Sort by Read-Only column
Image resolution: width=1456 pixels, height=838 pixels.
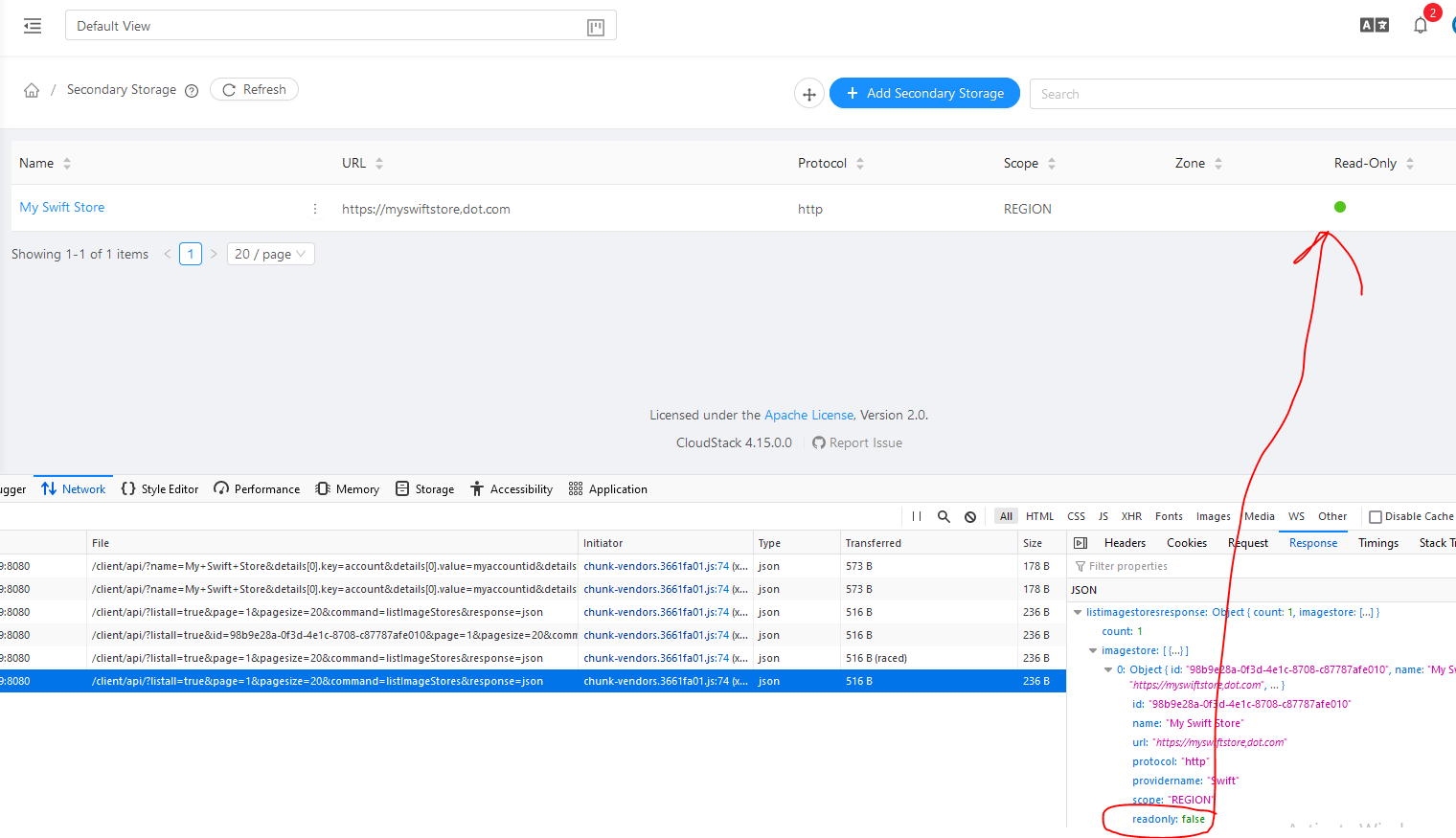1410,164
